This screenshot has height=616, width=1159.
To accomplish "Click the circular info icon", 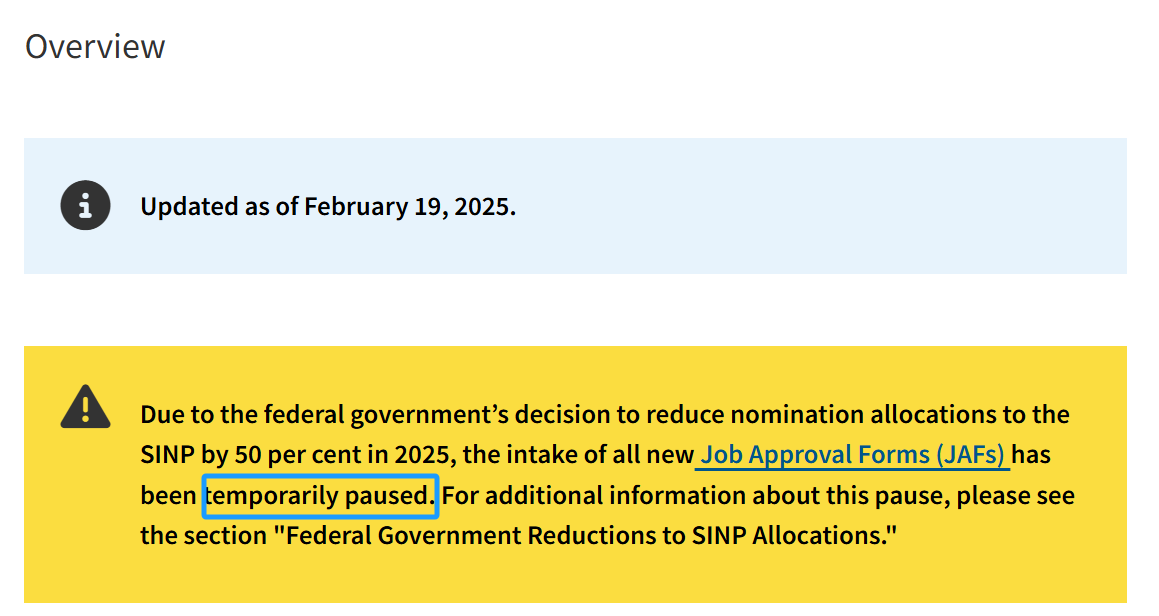I will click(85, 206).
